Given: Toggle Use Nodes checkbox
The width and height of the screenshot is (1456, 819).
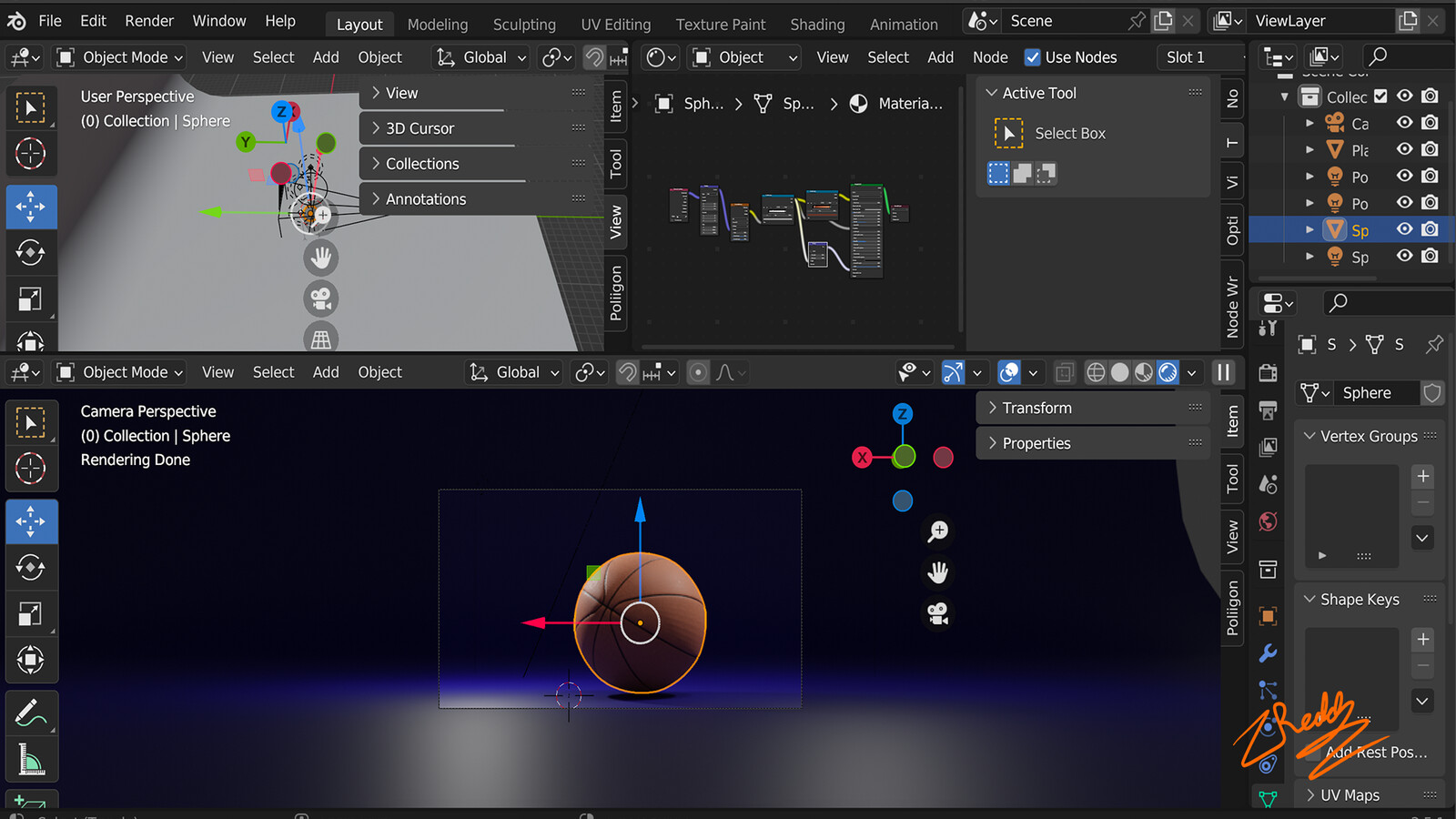Looking at the screenshot, I should tap(1032, 57).
